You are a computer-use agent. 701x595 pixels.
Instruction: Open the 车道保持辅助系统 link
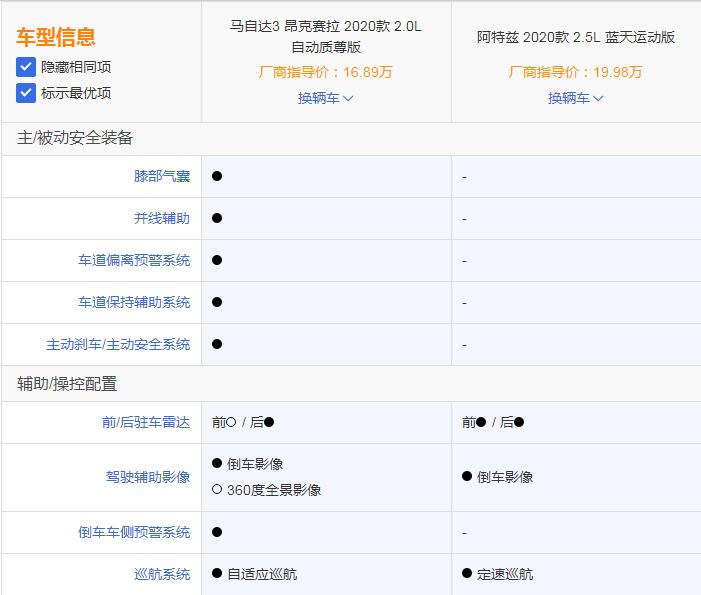tap(134, 302)
